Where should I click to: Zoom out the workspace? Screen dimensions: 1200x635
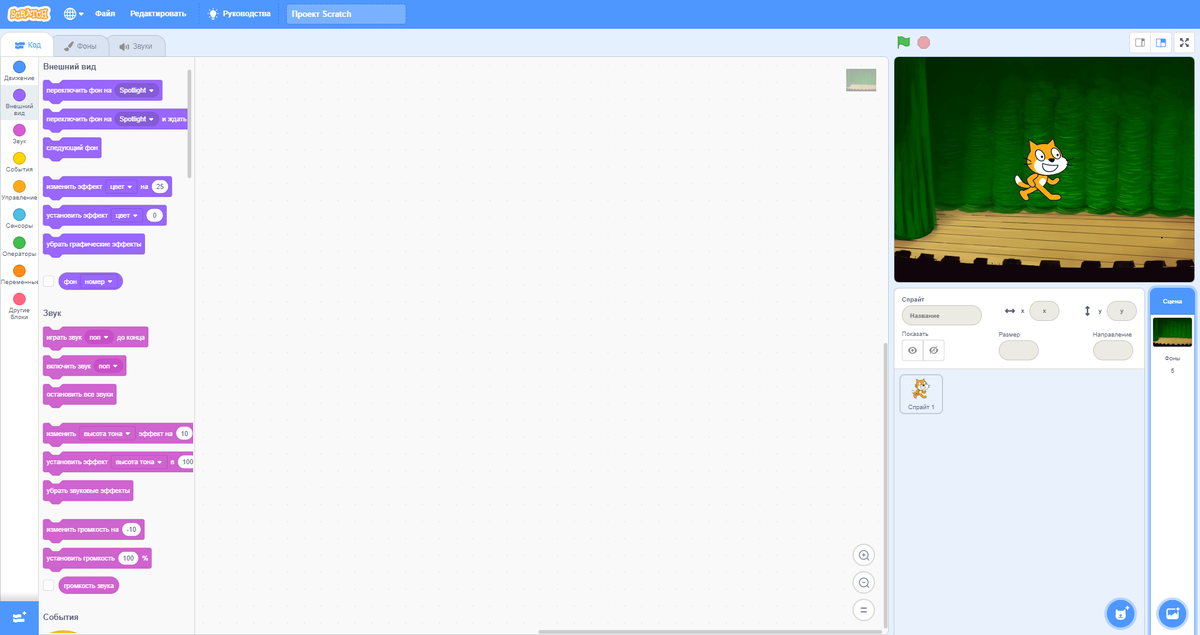(x=864, y=582)
